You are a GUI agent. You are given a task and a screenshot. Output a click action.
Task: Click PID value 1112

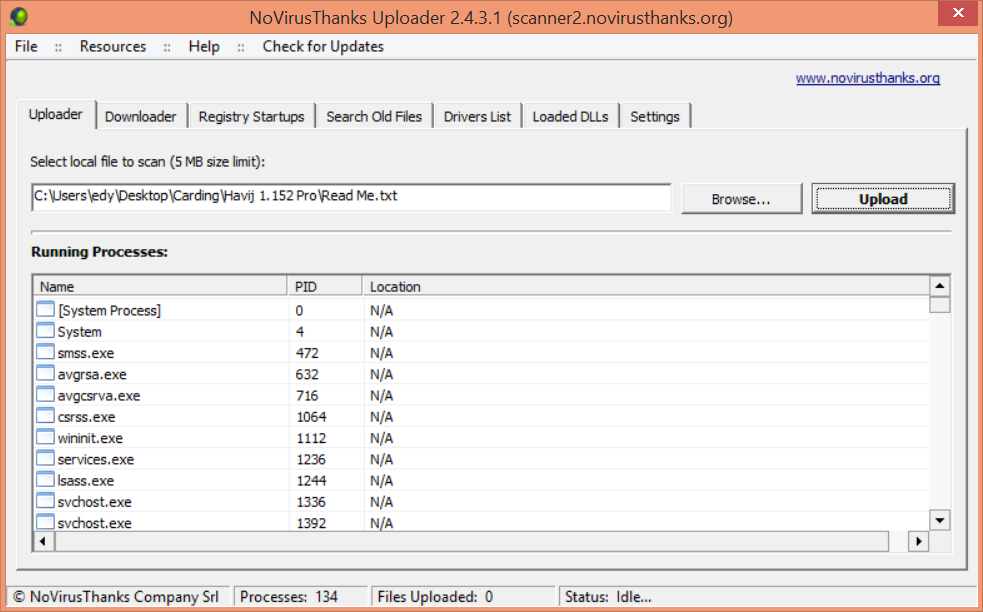click(311, 438)
